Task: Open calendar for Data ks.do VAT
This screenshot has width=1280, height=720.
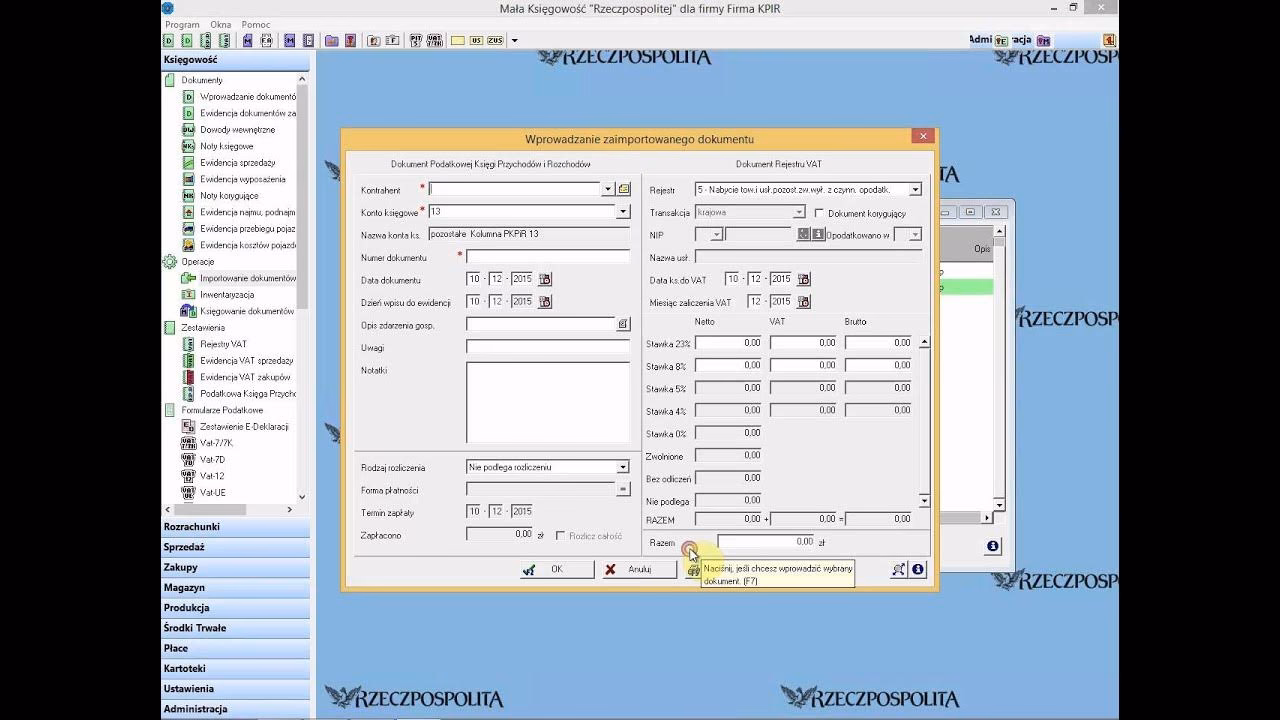Action: [803, 280]
